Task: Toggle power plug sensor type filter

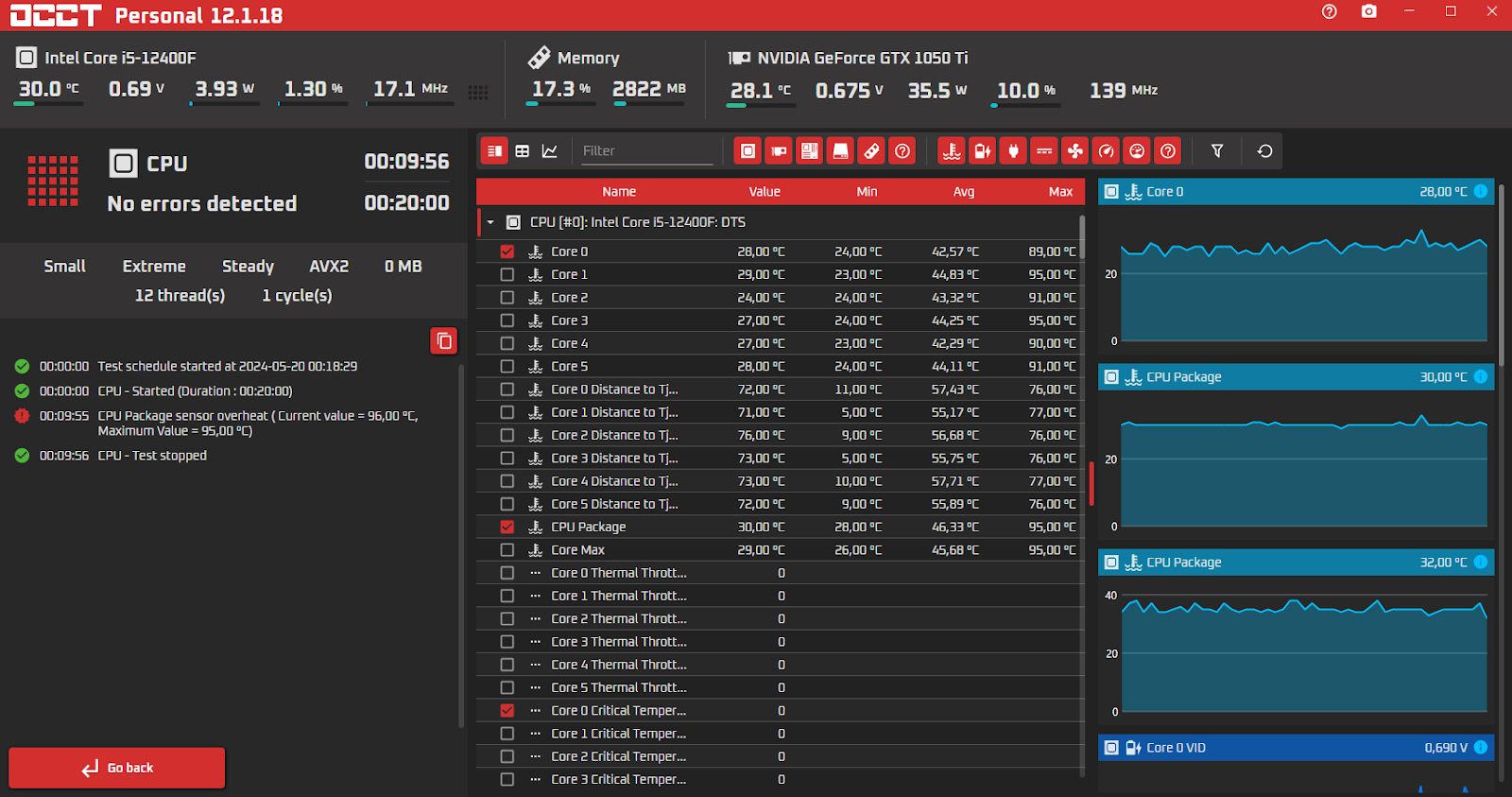Action: (x=1013, y=151)
